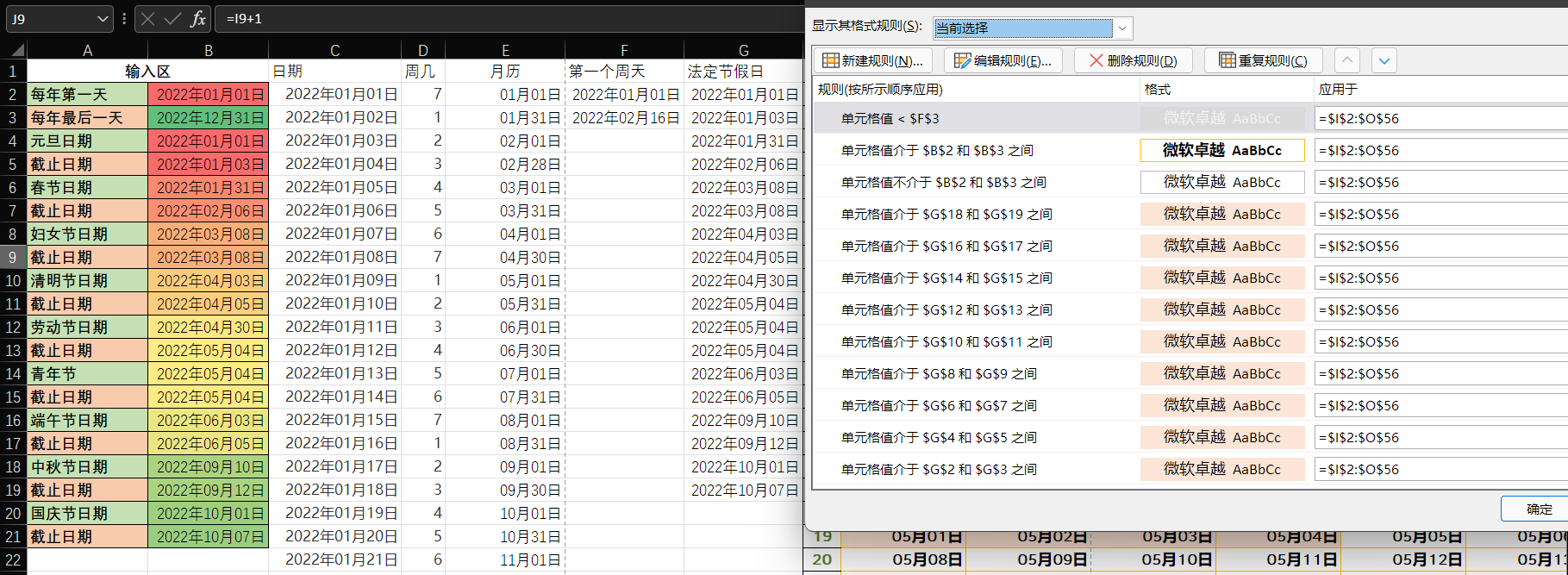Screen dimensions: 1568x575
Task: Click cell F3 showing 2022年02月16日
Action: click(x=624, y=117)
